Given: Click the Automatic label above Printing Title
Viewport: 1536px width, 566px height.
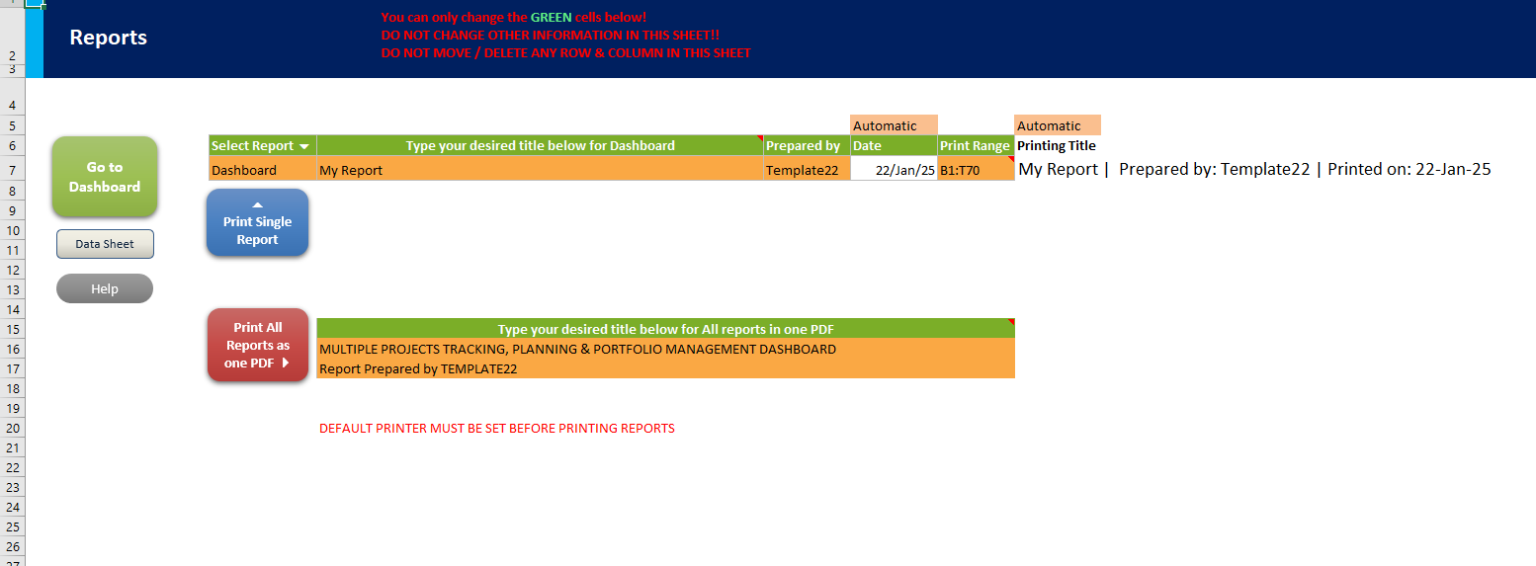Looking at the screenshot, I should [x=1058, y=125].
